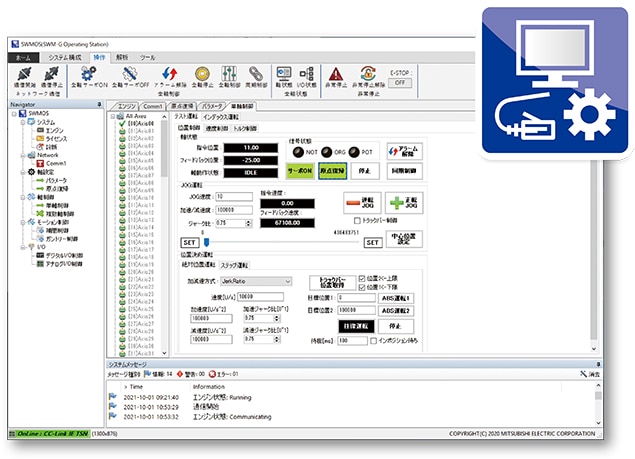Click the 通信開始 plug icon in ribbon
The image size is (635, 459).
[x=24, y=74]
